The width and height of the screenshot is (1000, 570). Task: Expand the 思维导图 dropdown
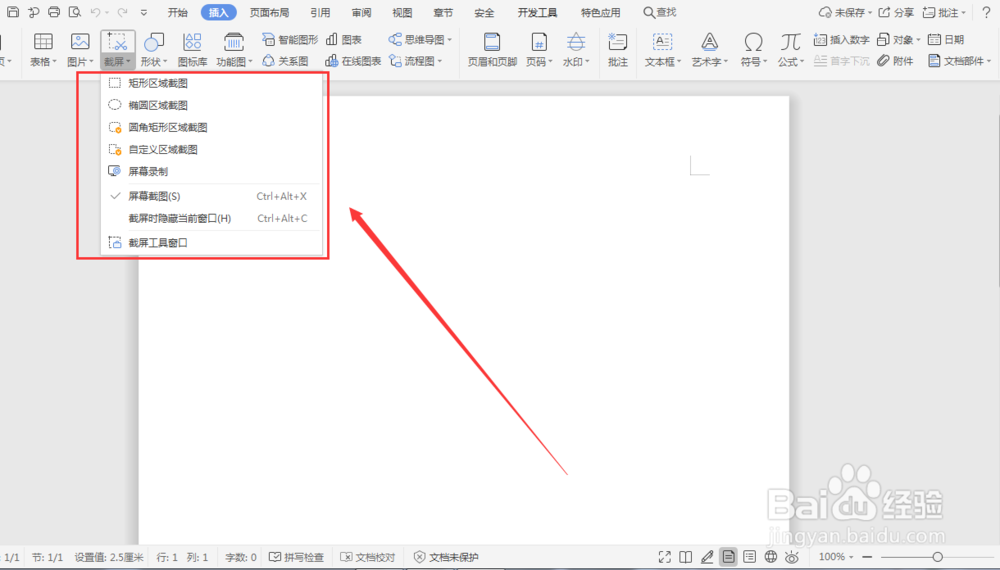point(450,40)
